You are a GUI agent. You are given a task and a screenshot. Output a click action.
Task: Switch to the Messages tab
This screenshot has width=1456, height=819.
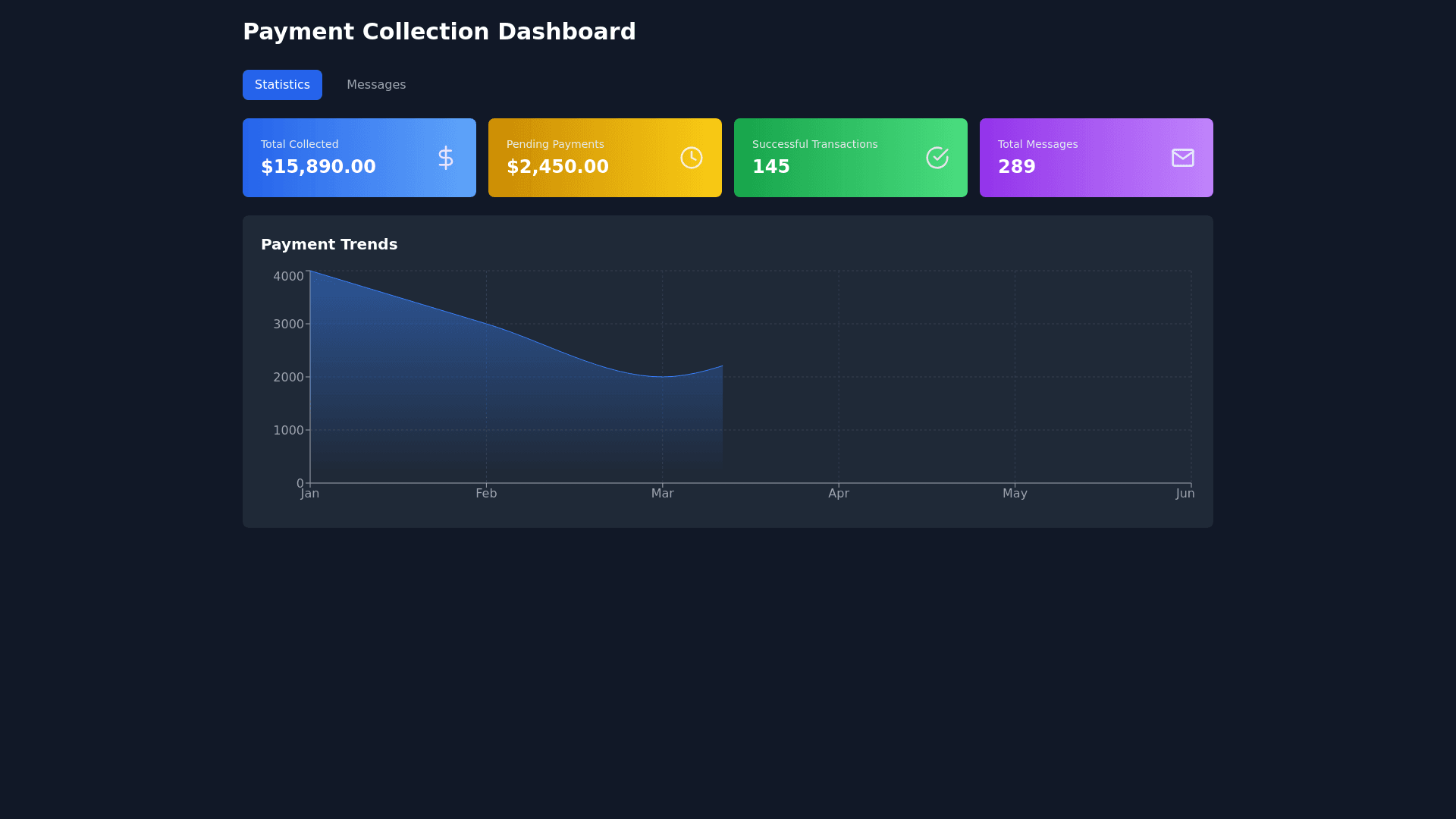click(x=376, y=85)
